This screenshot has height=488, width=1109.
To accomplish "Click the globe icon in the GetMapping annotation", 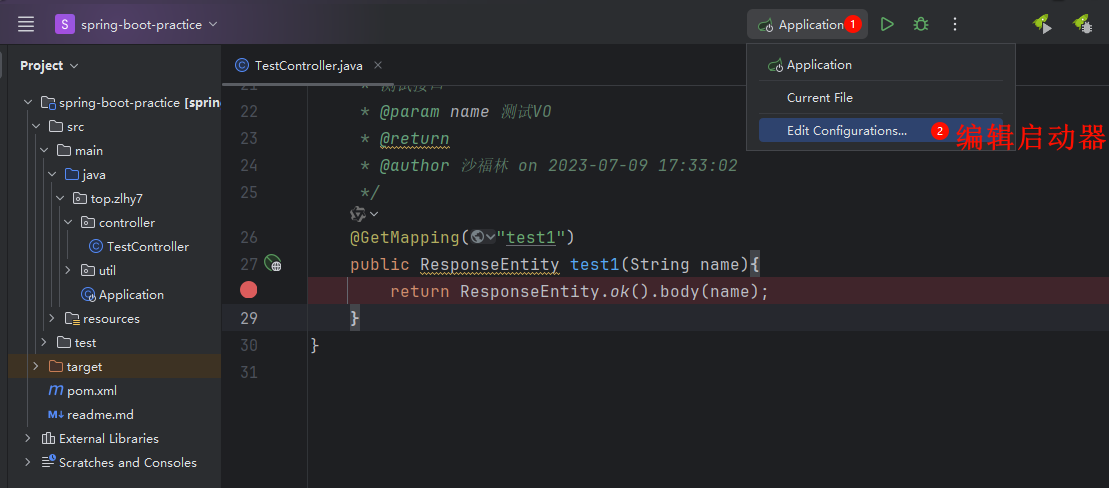I will [x=478, y=237].
